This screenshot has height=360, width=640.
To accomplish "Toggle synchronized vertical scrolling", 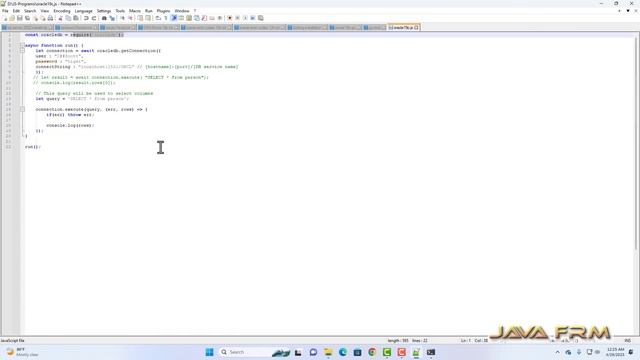I will click(140, 18).
